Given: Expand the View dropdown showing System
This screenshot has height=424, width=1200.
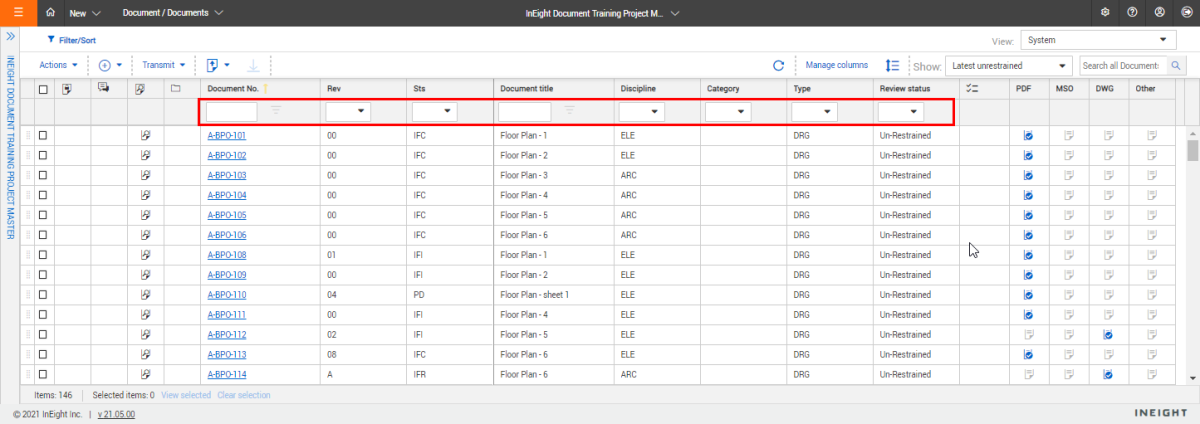Looking at the screenshot, I should pos(1098,40).
